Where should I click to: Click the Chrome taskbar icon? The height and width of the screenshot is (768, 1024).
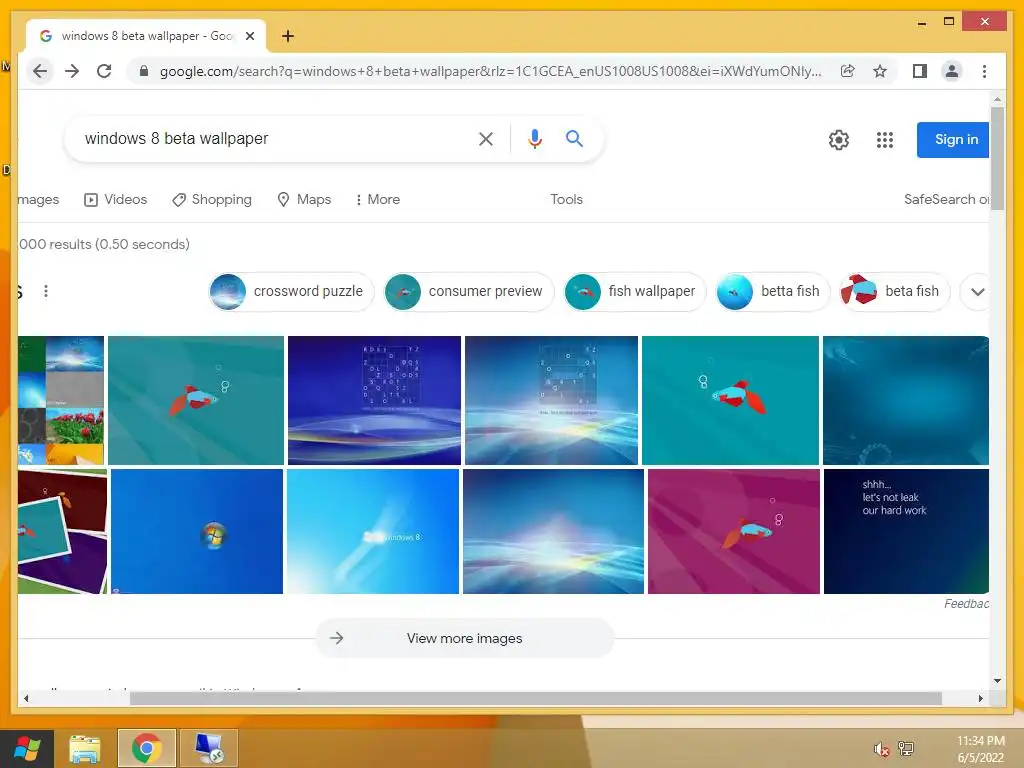pyautogui.click(x=147, y=748)
